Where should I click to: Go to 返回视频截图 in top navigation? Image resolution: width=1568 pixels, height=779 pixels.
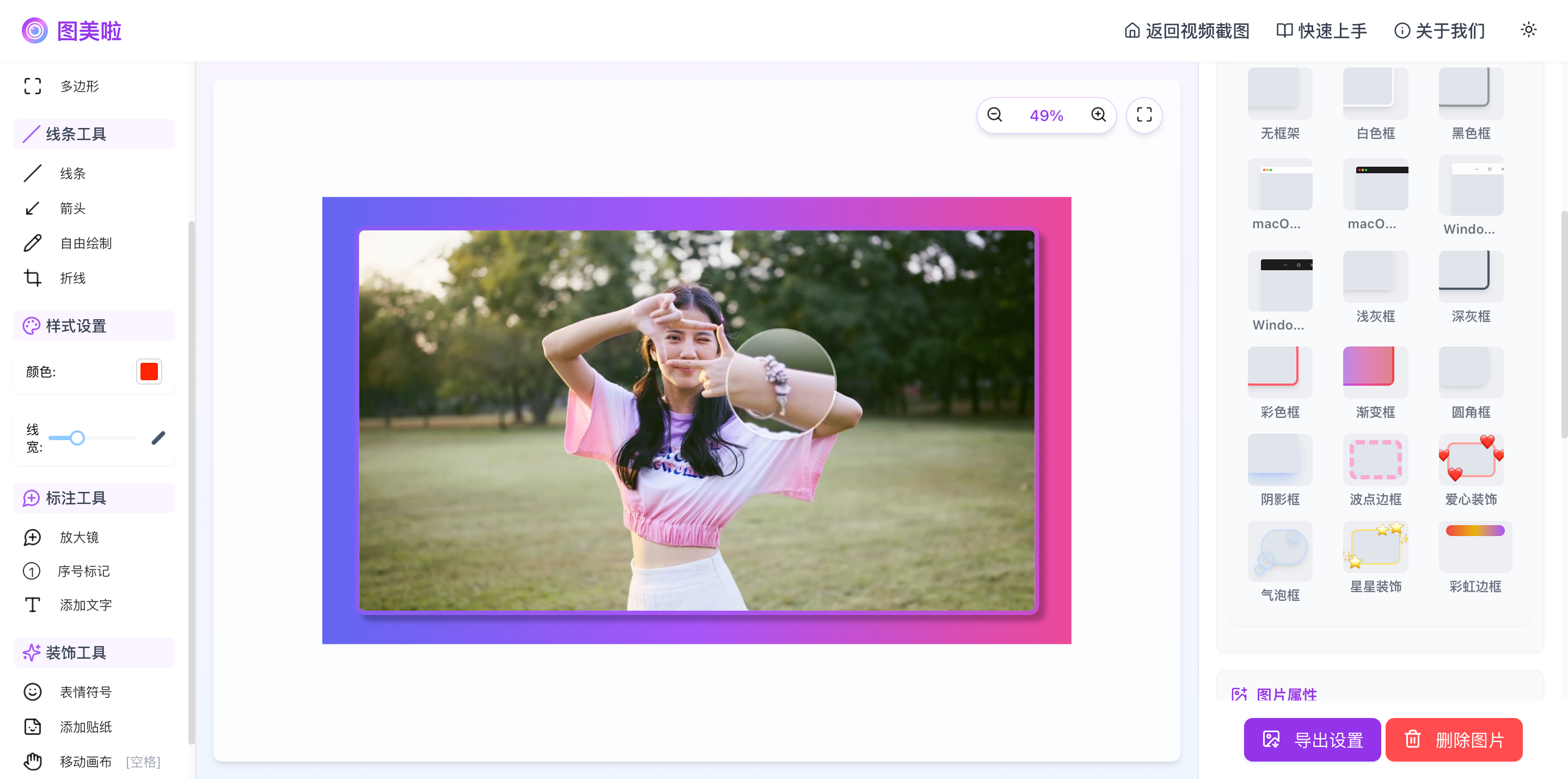click(x=1186, y=31)
